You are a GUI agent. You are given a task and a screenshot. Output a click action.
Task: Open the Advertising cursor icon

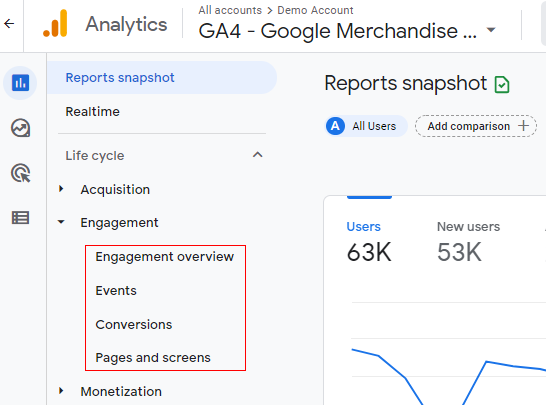tap(20, 173)
